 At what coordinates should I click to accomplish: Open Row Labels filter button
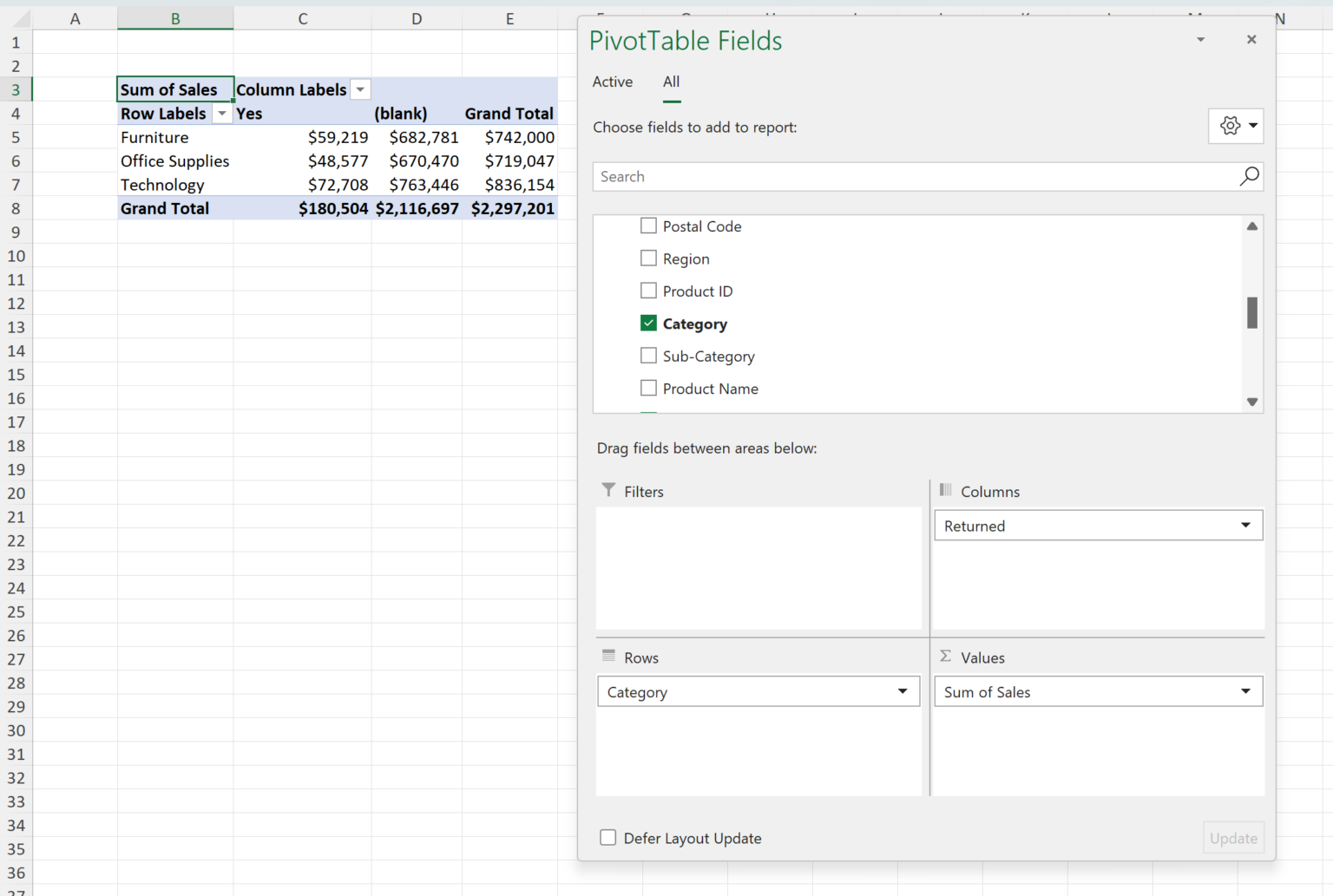222,114
